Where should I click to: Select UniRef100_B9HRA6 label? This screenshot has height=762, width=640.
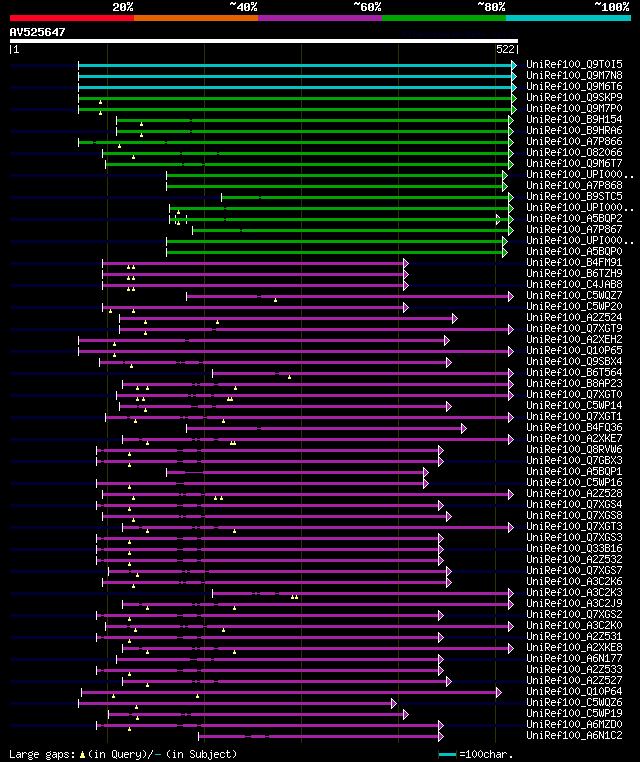click(x=574, y=131)
